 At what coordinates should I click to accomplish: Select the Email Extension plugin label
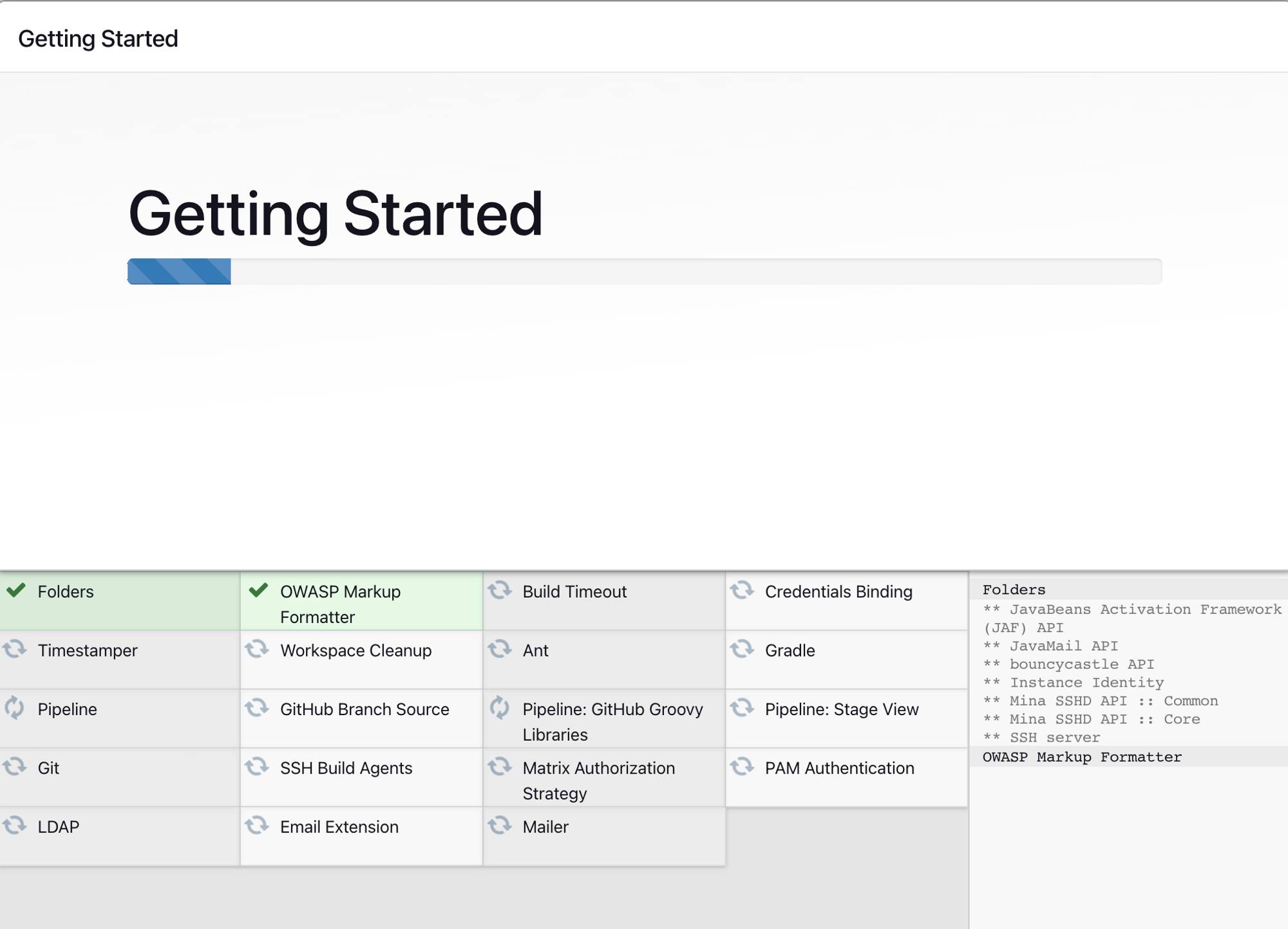(339, 827)
